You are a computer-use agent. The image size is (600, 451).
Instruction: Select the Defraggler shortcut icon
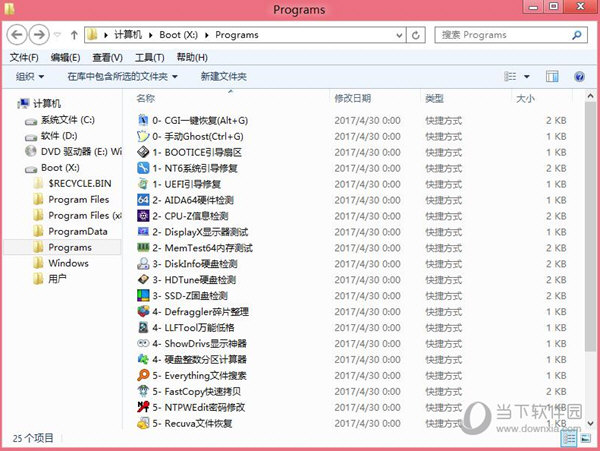(143, 311)
